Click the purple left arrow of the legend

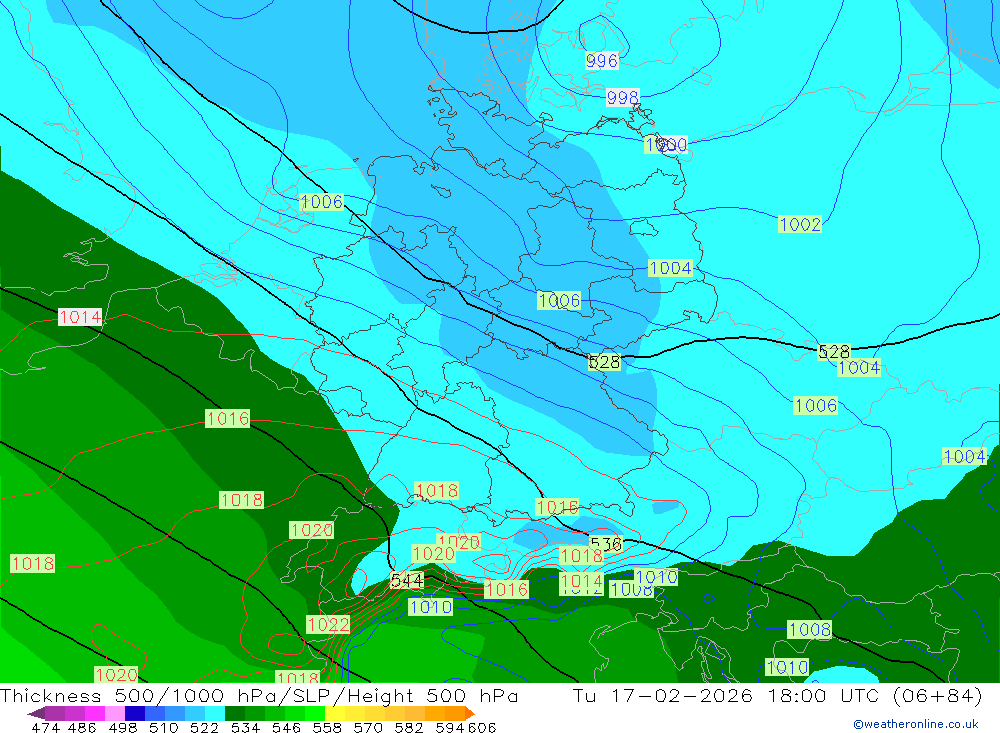click(36, 713)
